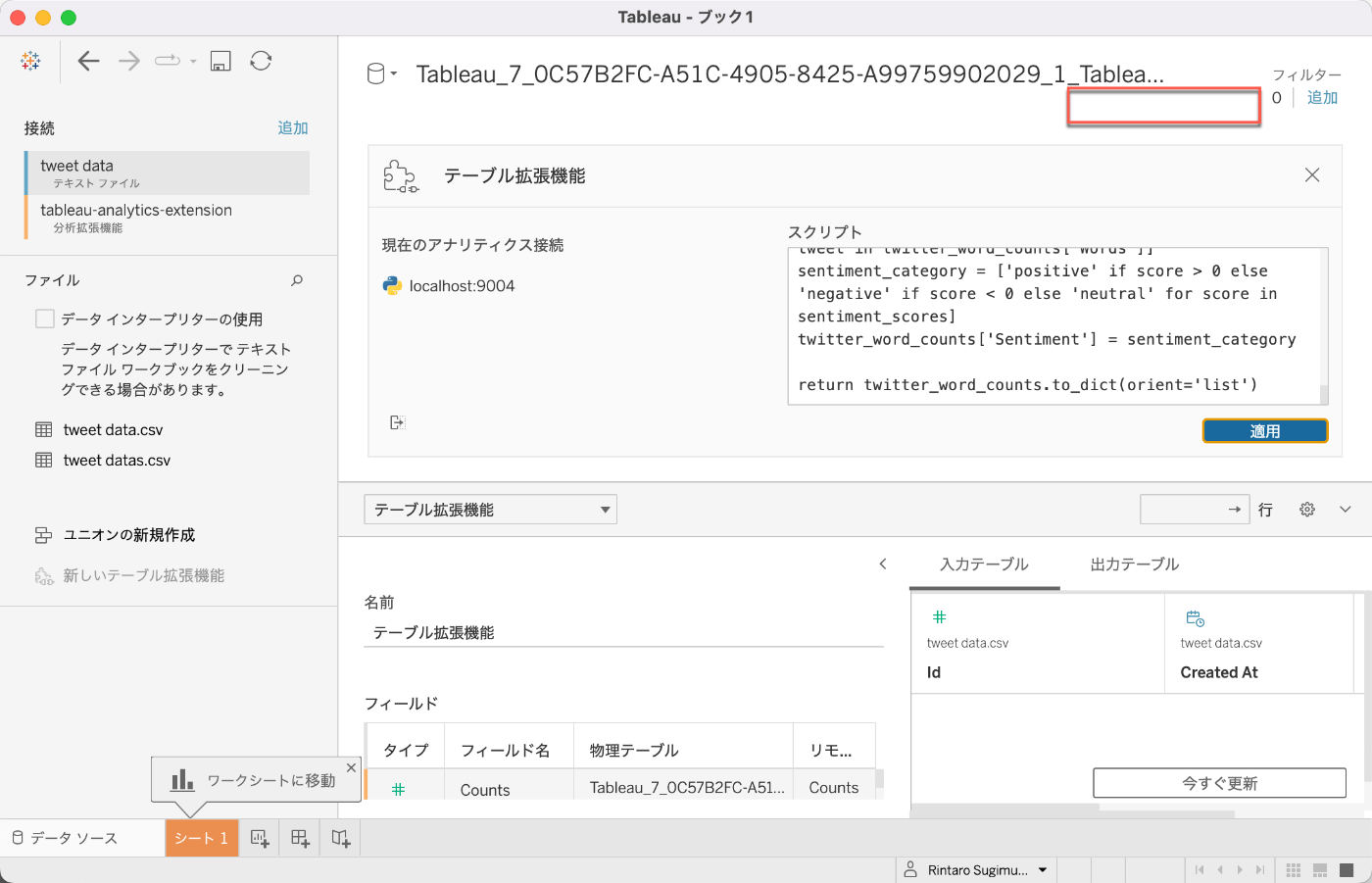
Task: Expand the chevron next to the gear icon
Action: click(1346, 510)
